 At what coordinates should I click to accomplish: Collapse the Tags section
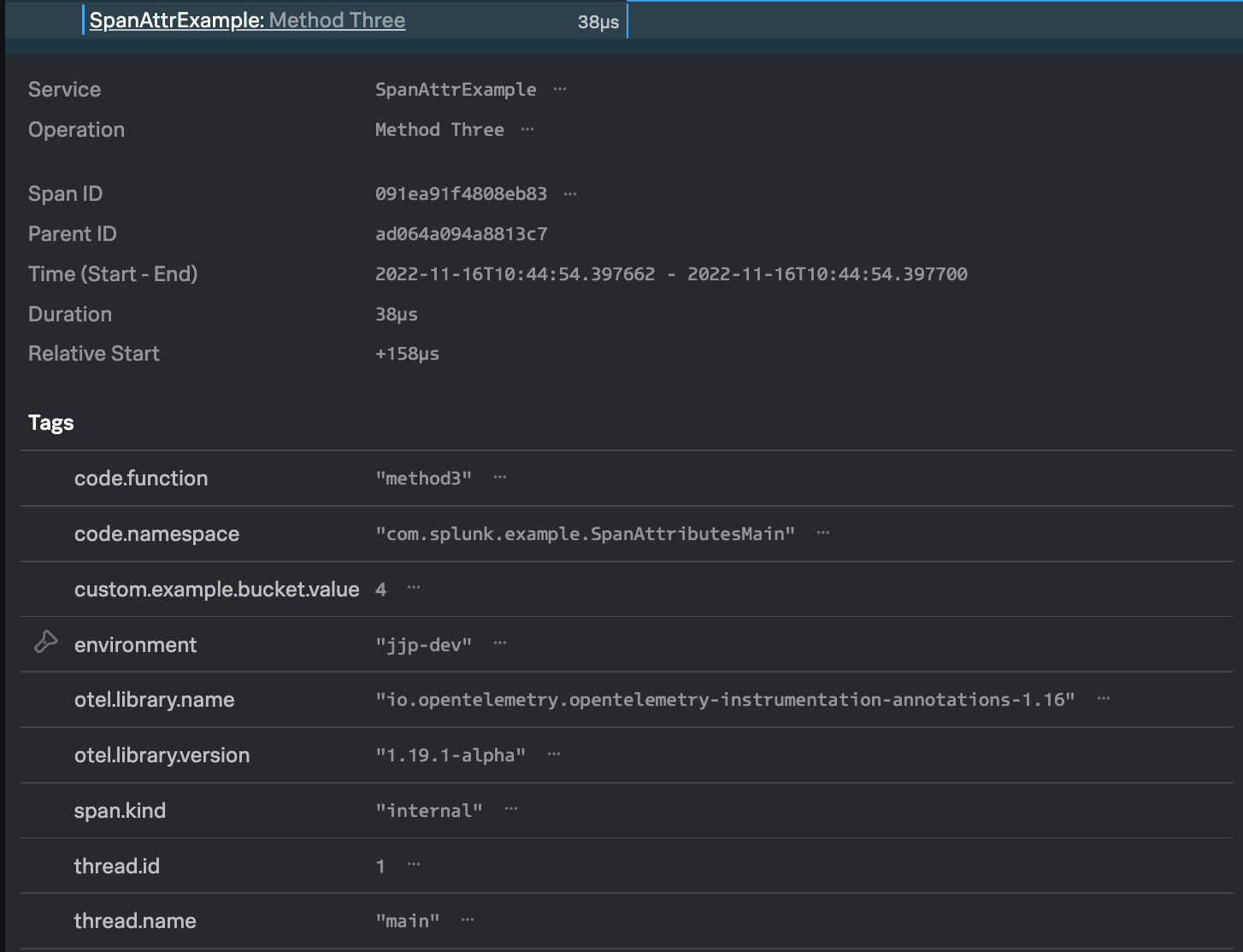(x=50, y=422)
